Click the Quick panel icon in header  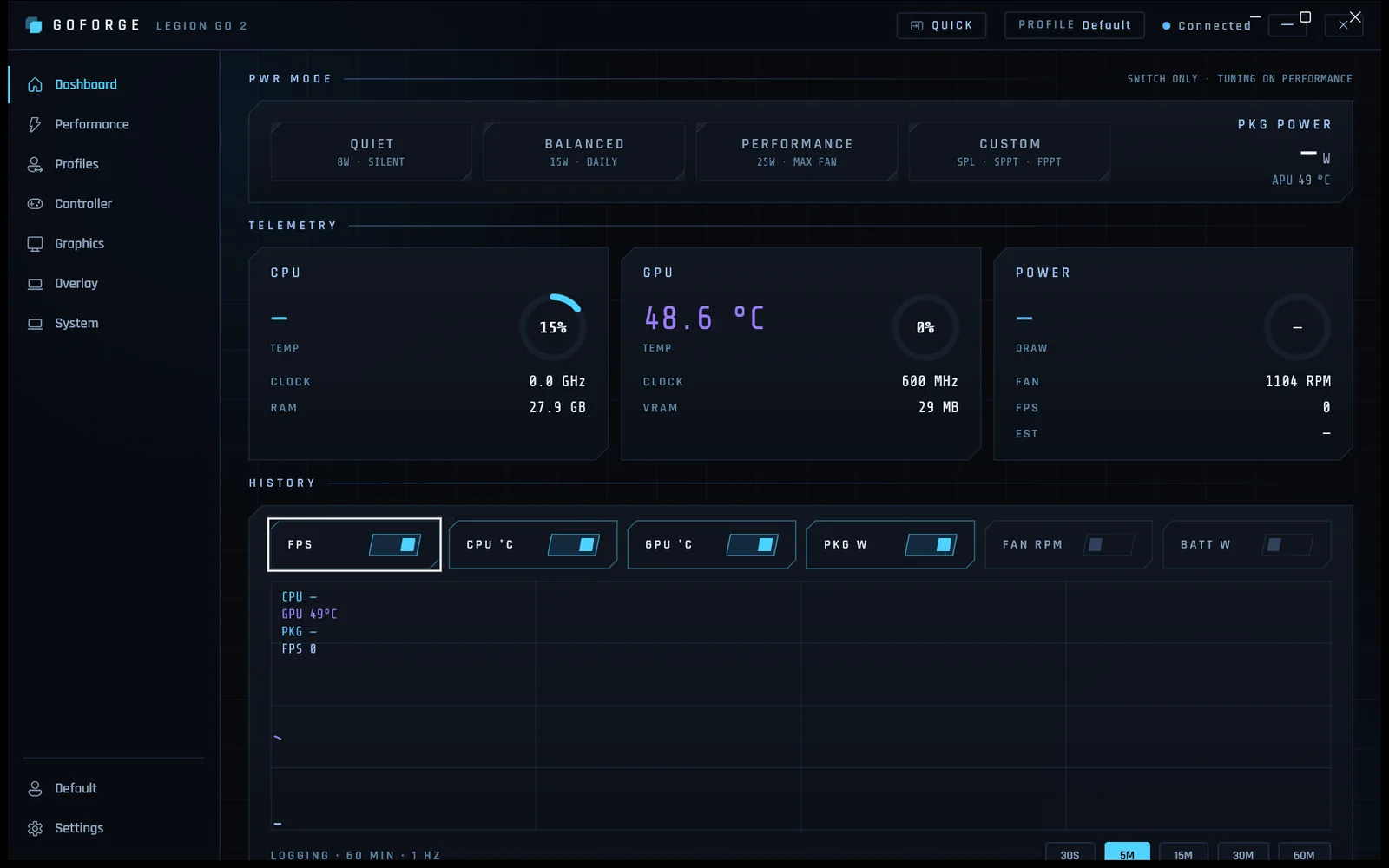[917, 26]
